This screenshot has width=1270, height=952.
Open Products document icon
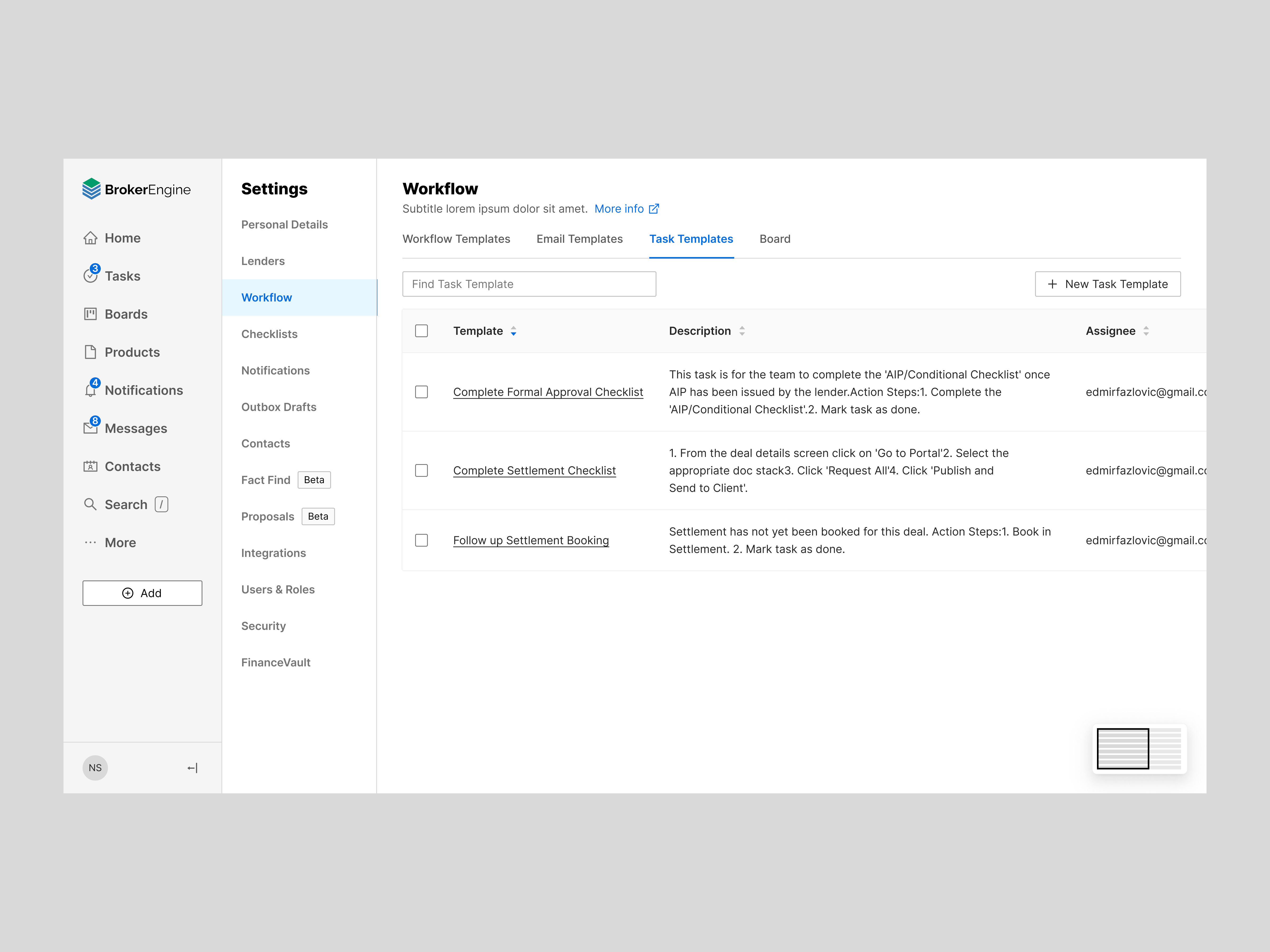tap(90, 352)
